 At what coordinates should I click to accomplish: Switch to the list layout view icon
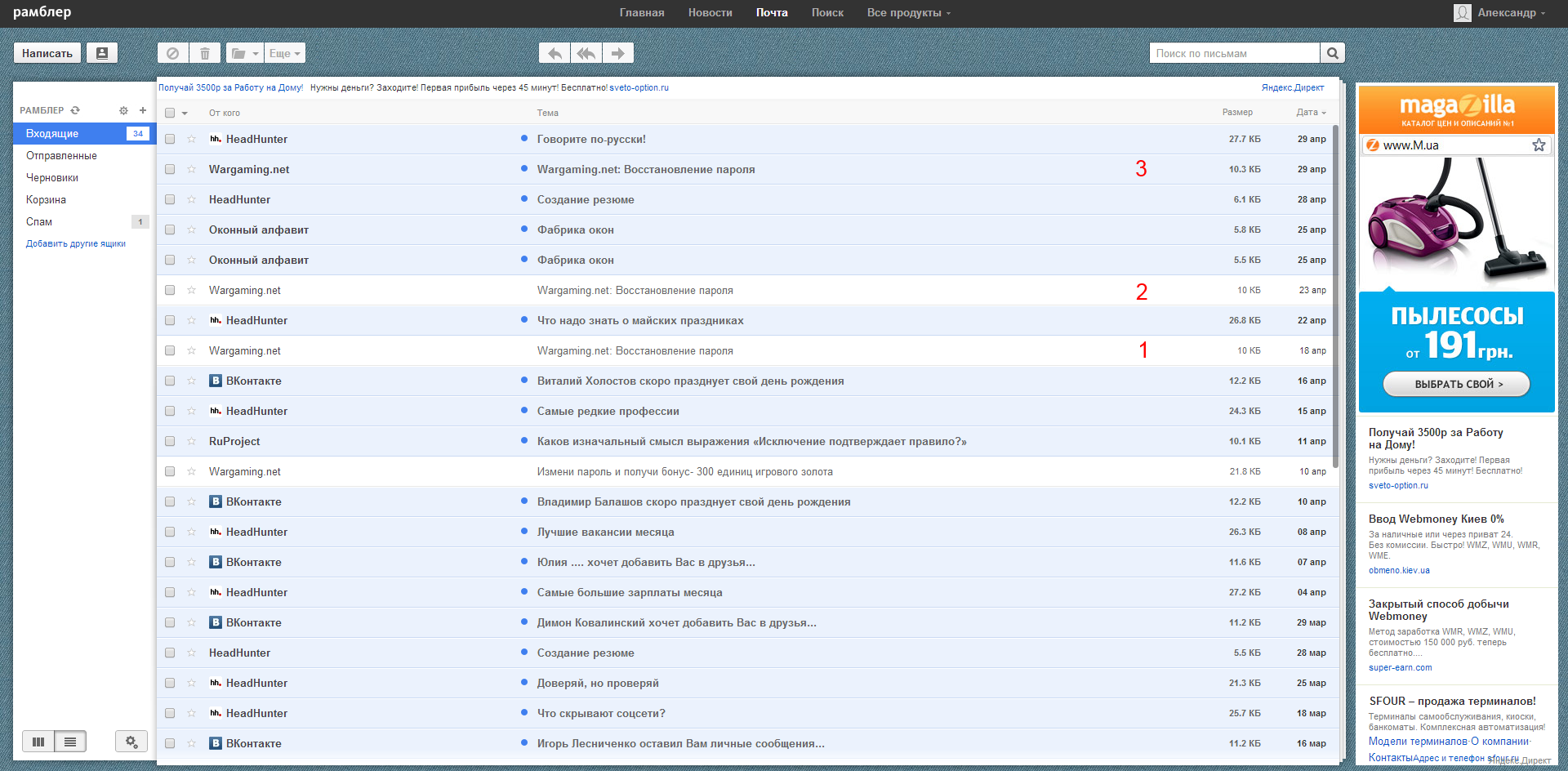[70, 742]
